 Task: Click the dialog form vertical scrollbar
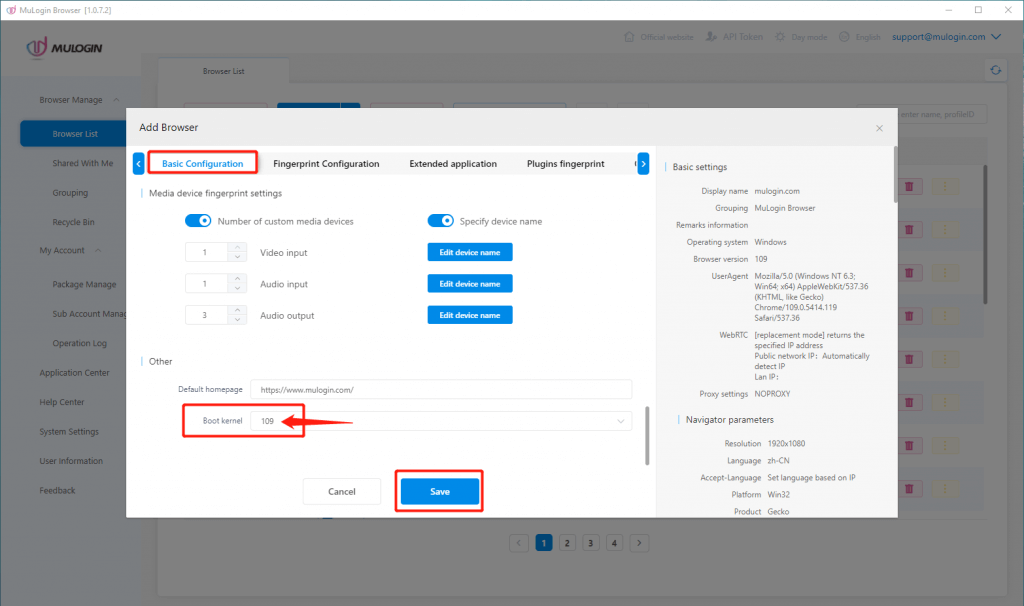pos(647,436)
